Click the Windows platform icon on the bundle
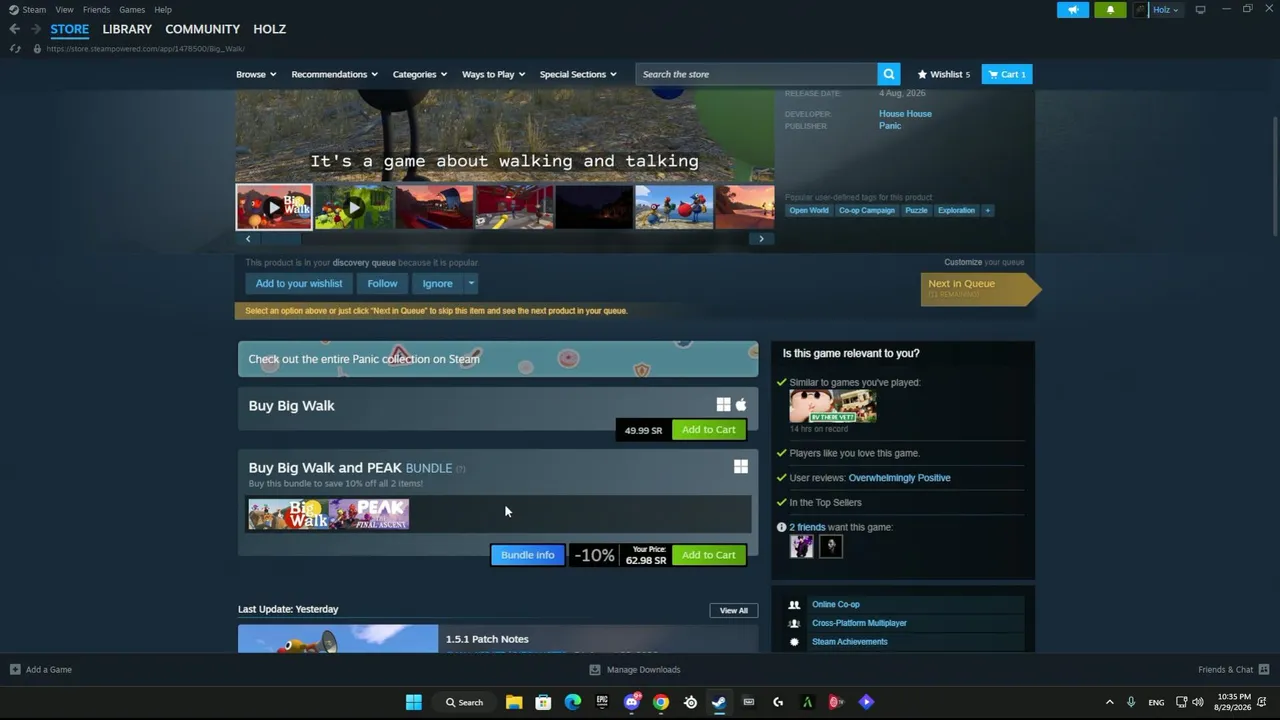 741,467
